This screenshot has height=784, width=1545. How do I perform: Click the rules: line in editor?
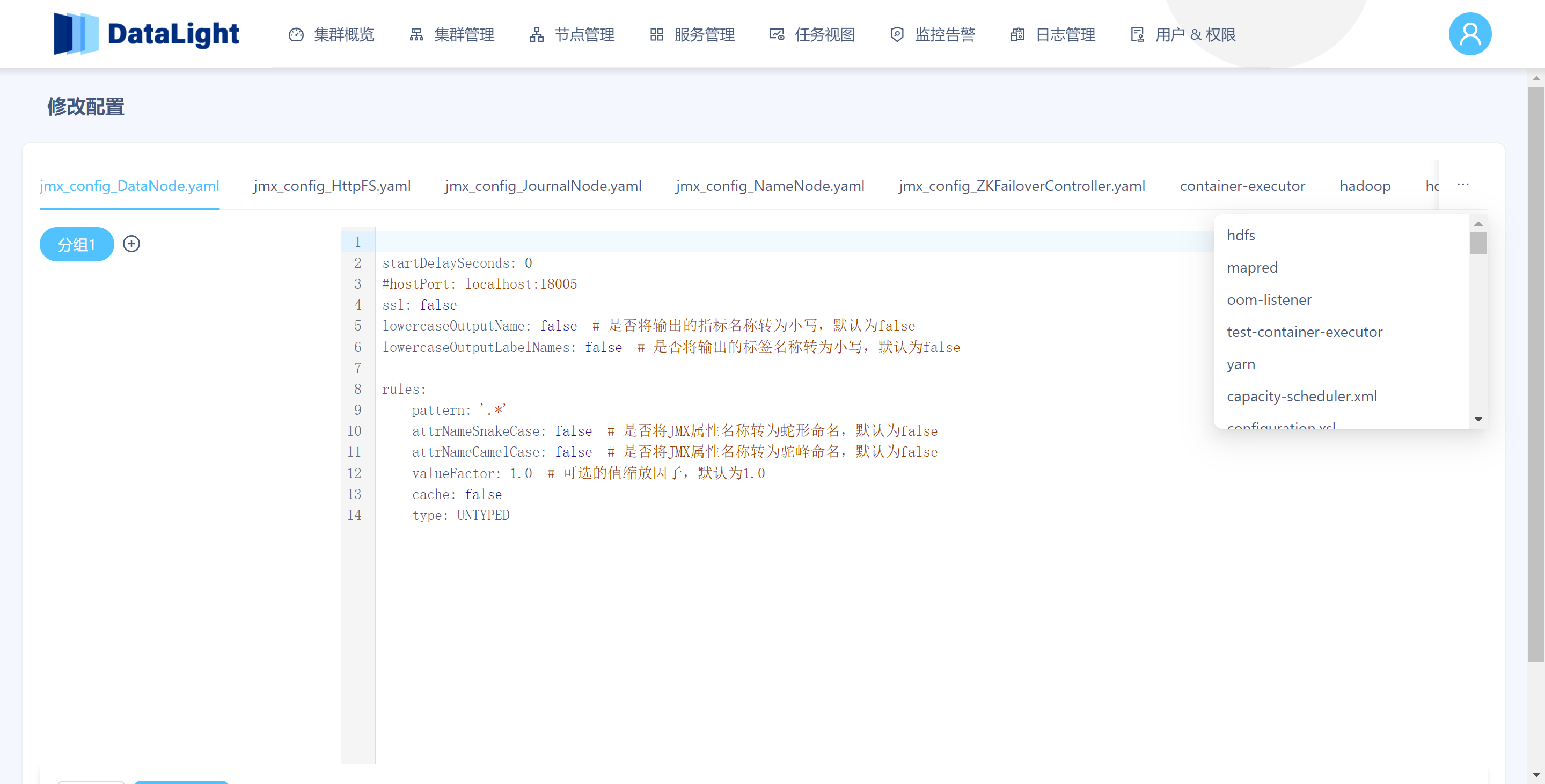point(404,389)
